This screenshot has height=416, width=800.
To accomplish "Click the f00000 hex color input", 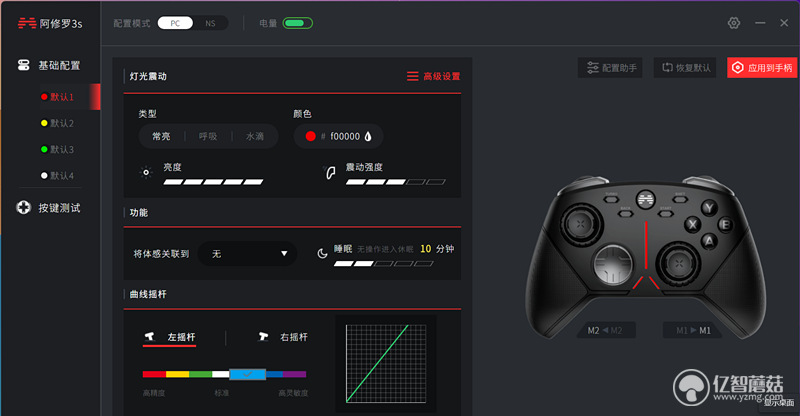I will point(345,136).
